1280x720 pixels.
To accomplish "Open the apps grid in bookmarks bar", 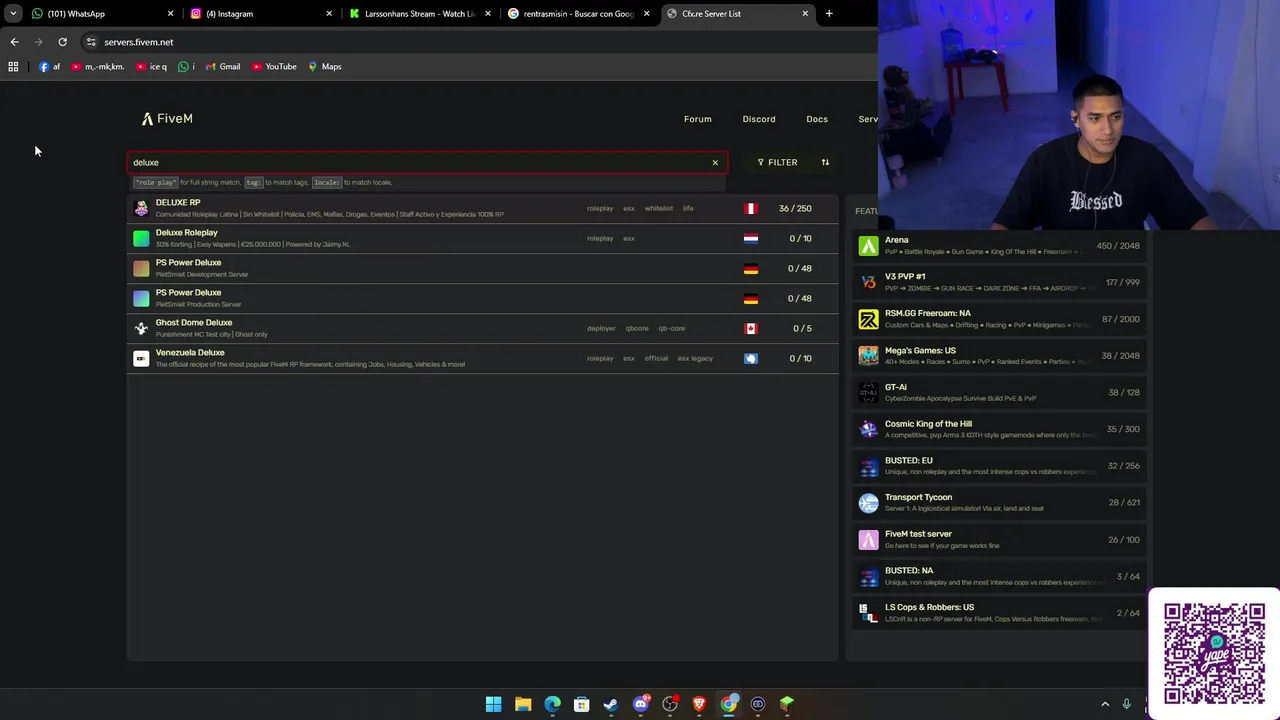I will pyautogui.click(x=13, y=67).
